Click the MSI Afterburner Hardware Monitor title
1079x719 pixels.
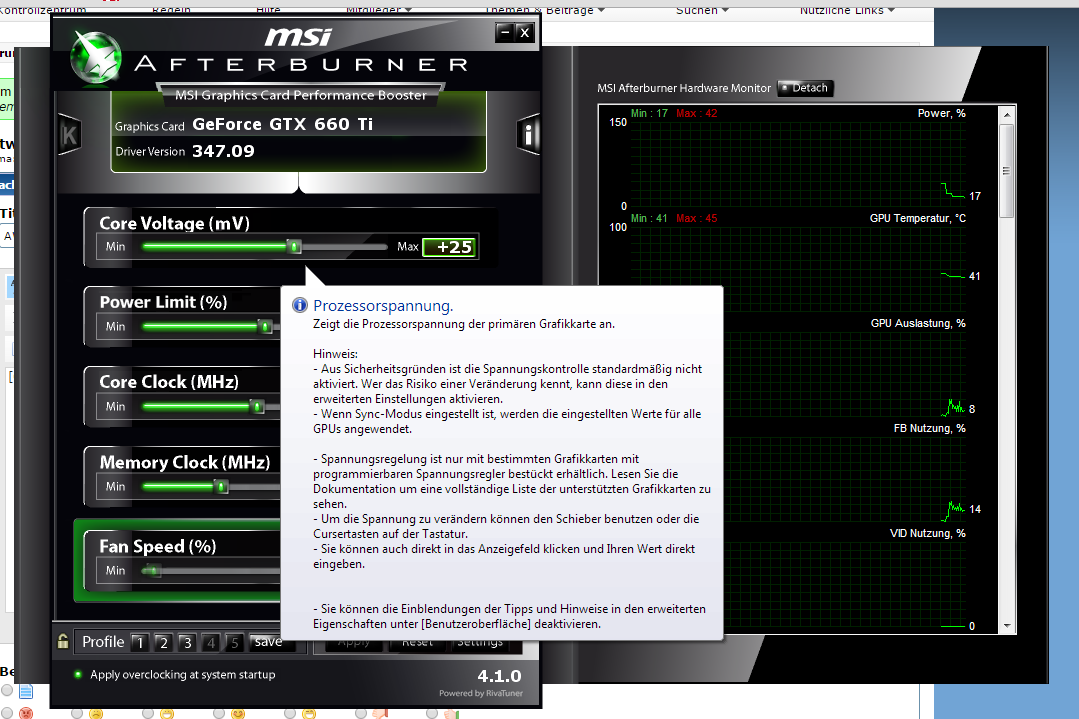pyautogui.click(x=684, y=88)
